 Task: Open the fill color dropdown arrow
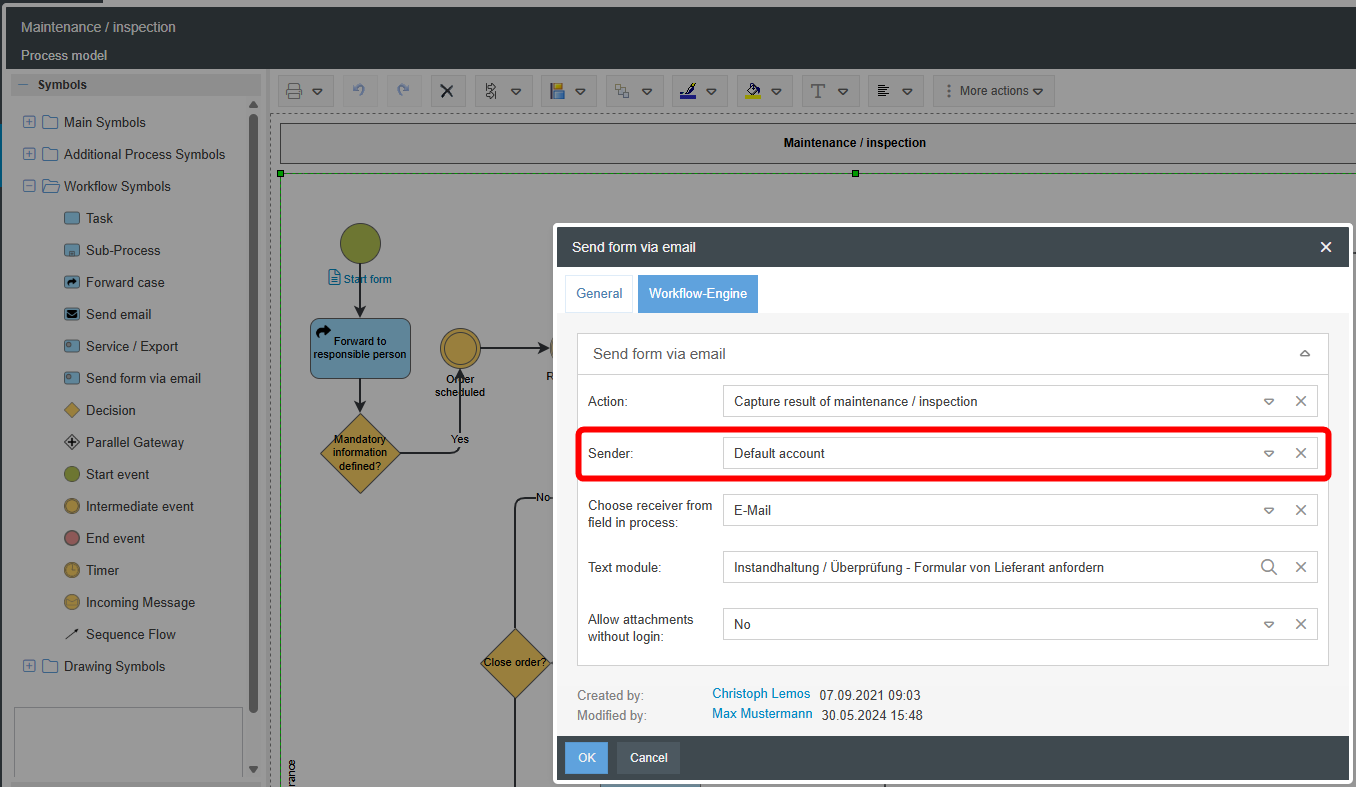(x=777, y=91)
